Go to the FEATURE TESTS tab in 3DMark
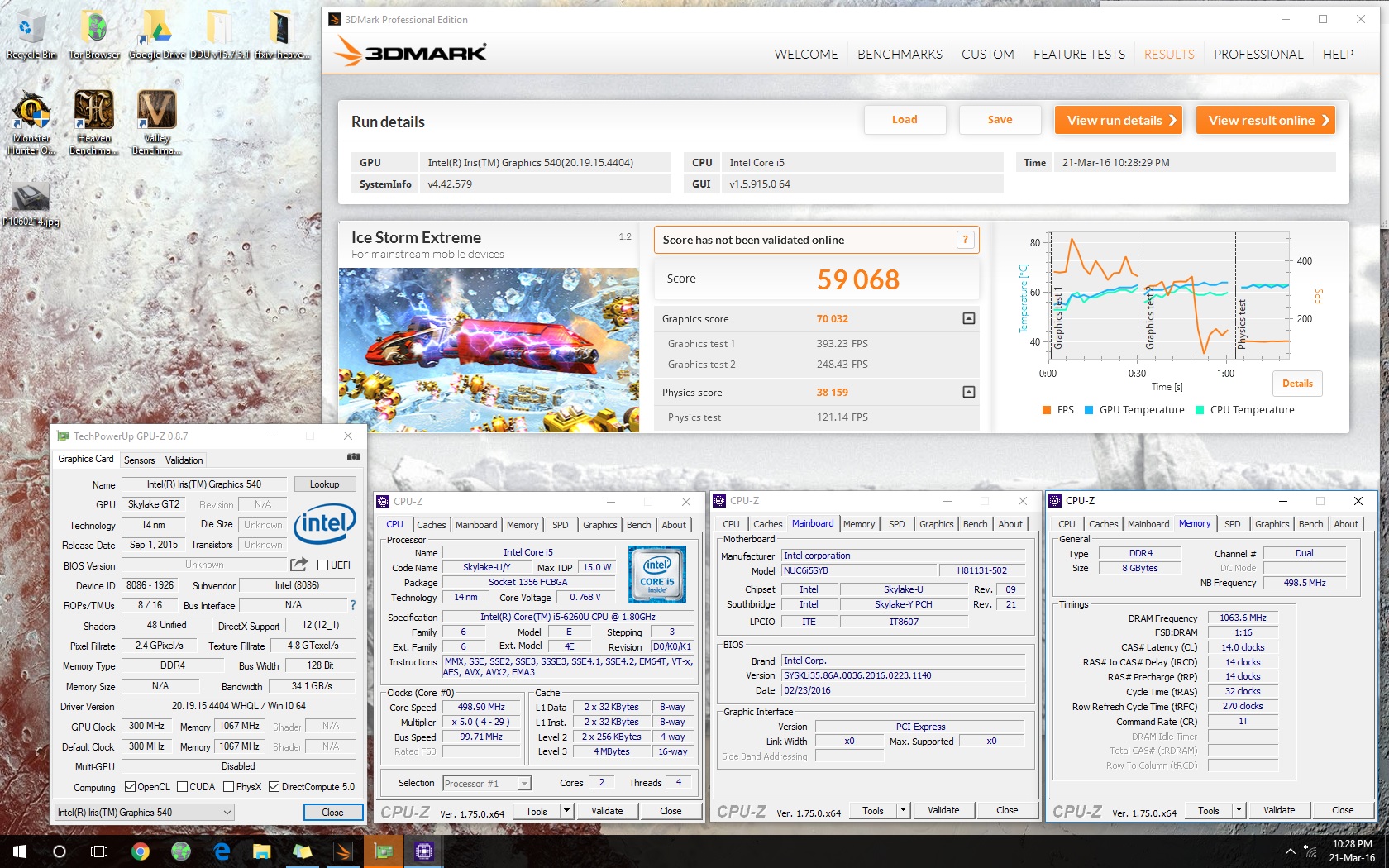The height and width of the screenshot is (868, 1389). pyautogui.click(x=1079, y=55)
